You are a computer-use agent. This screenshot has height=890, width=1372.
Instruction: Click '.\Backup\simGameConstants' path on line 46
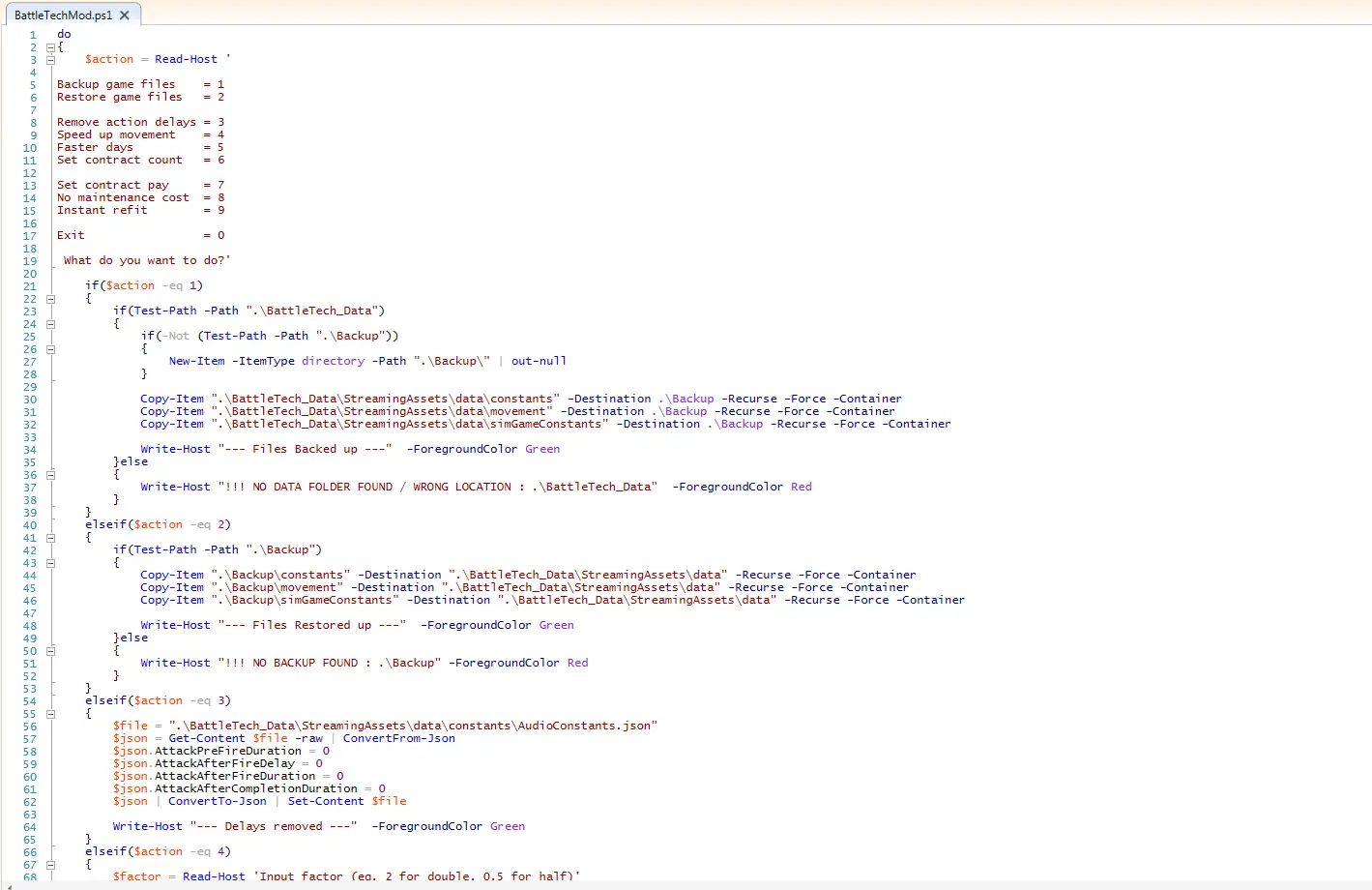coord(305,600)
